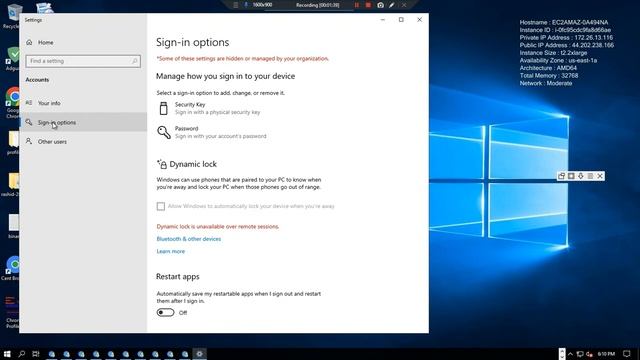Select Sign-in options in the sidebar

pyautogui.click(x=83, y=122)
